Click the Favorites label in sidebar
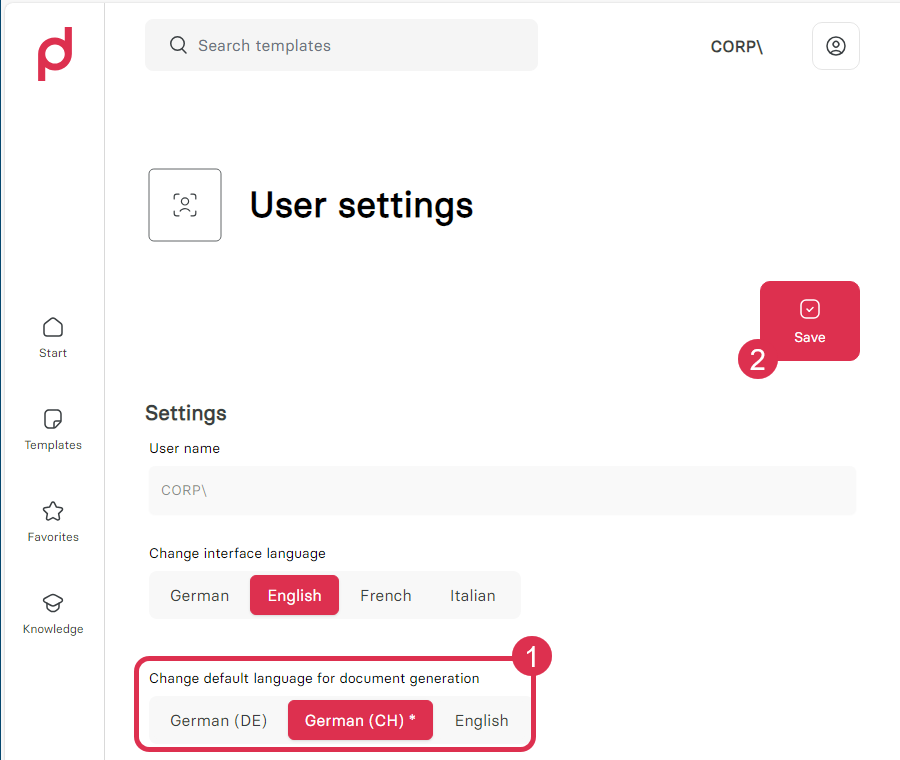Screen dimensions: 900x760 coord(53,537)
